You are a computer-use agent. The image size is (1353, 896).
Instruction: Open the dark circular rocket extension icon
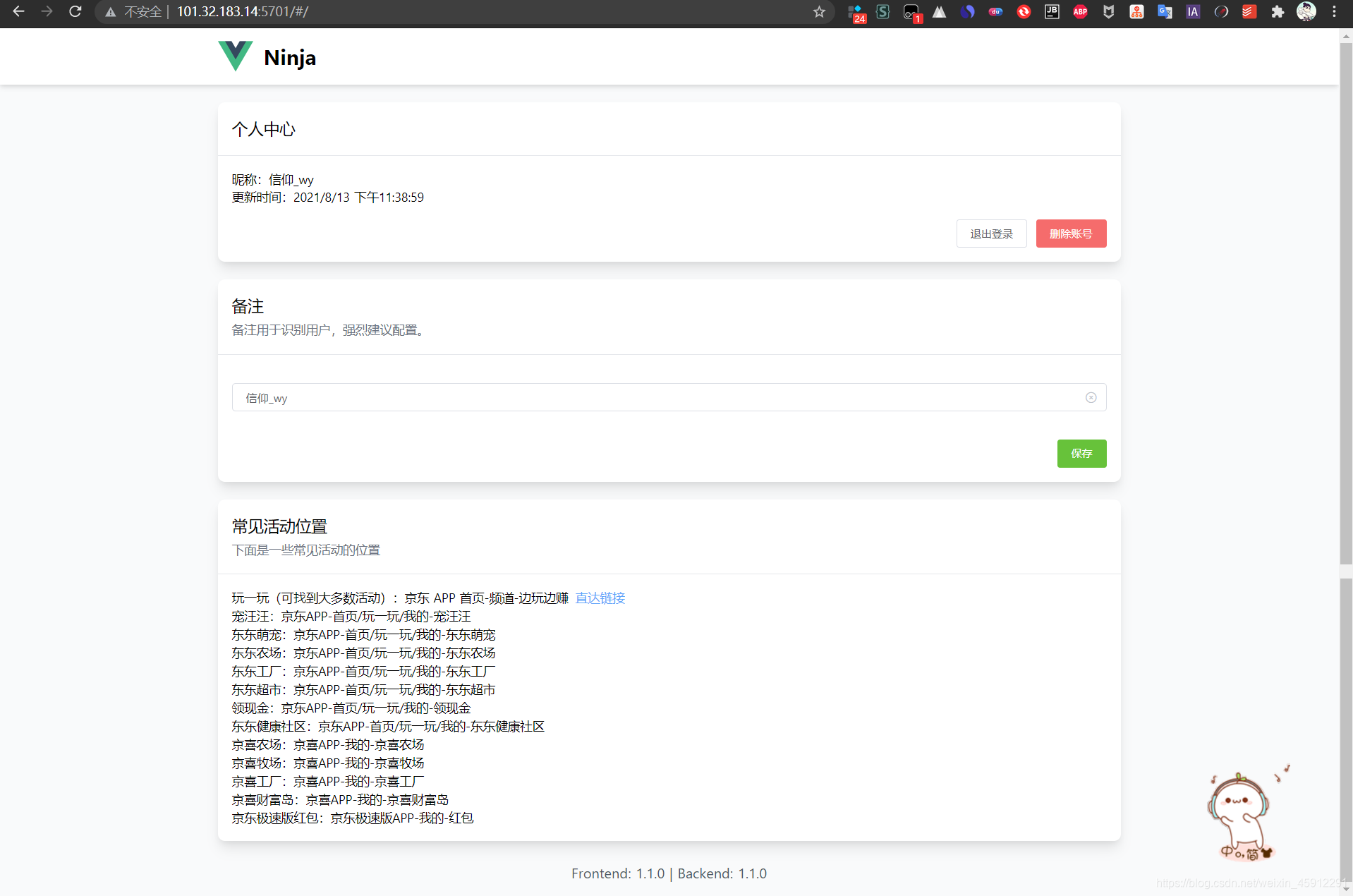coord(1221,12)
